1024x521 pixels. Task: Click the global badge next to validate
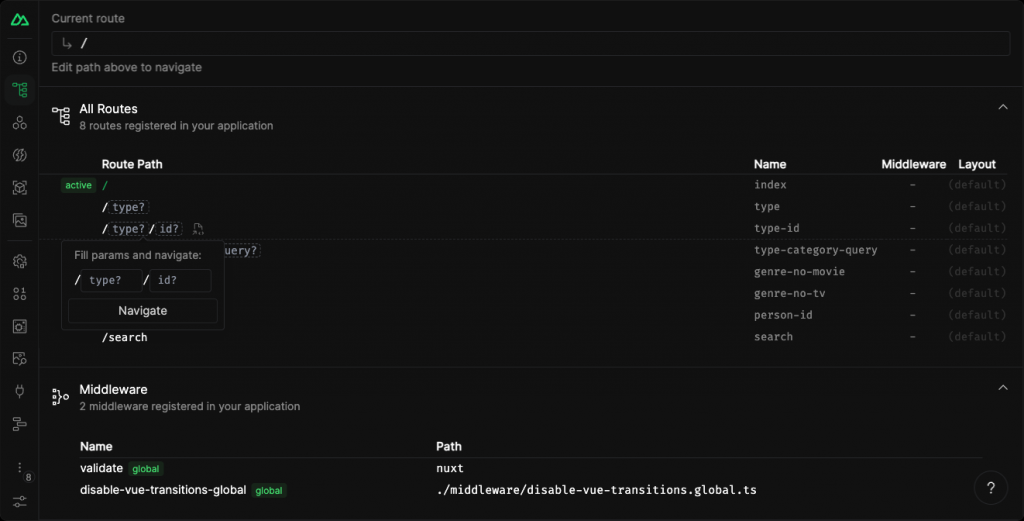coord(146,469)
